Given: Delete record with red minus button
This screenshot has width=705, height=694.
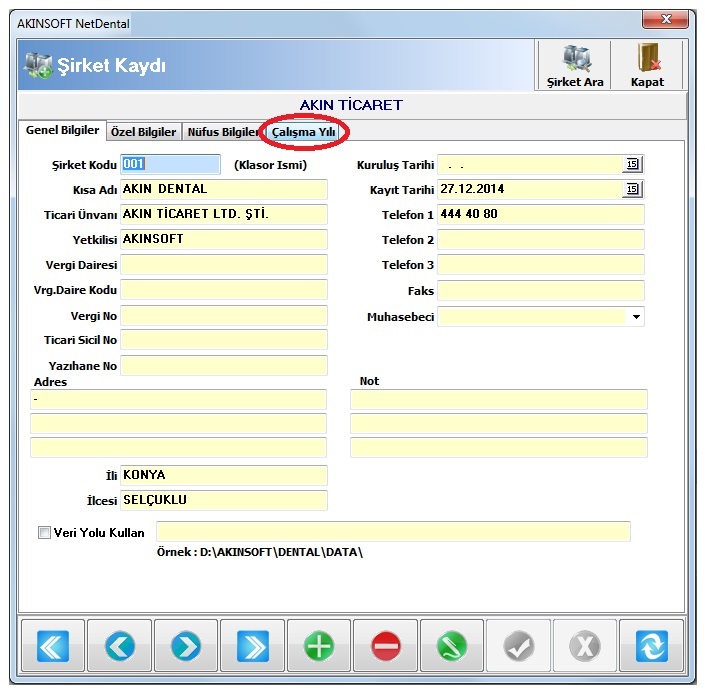Looking at the screenshot, I should coord(386,646).
